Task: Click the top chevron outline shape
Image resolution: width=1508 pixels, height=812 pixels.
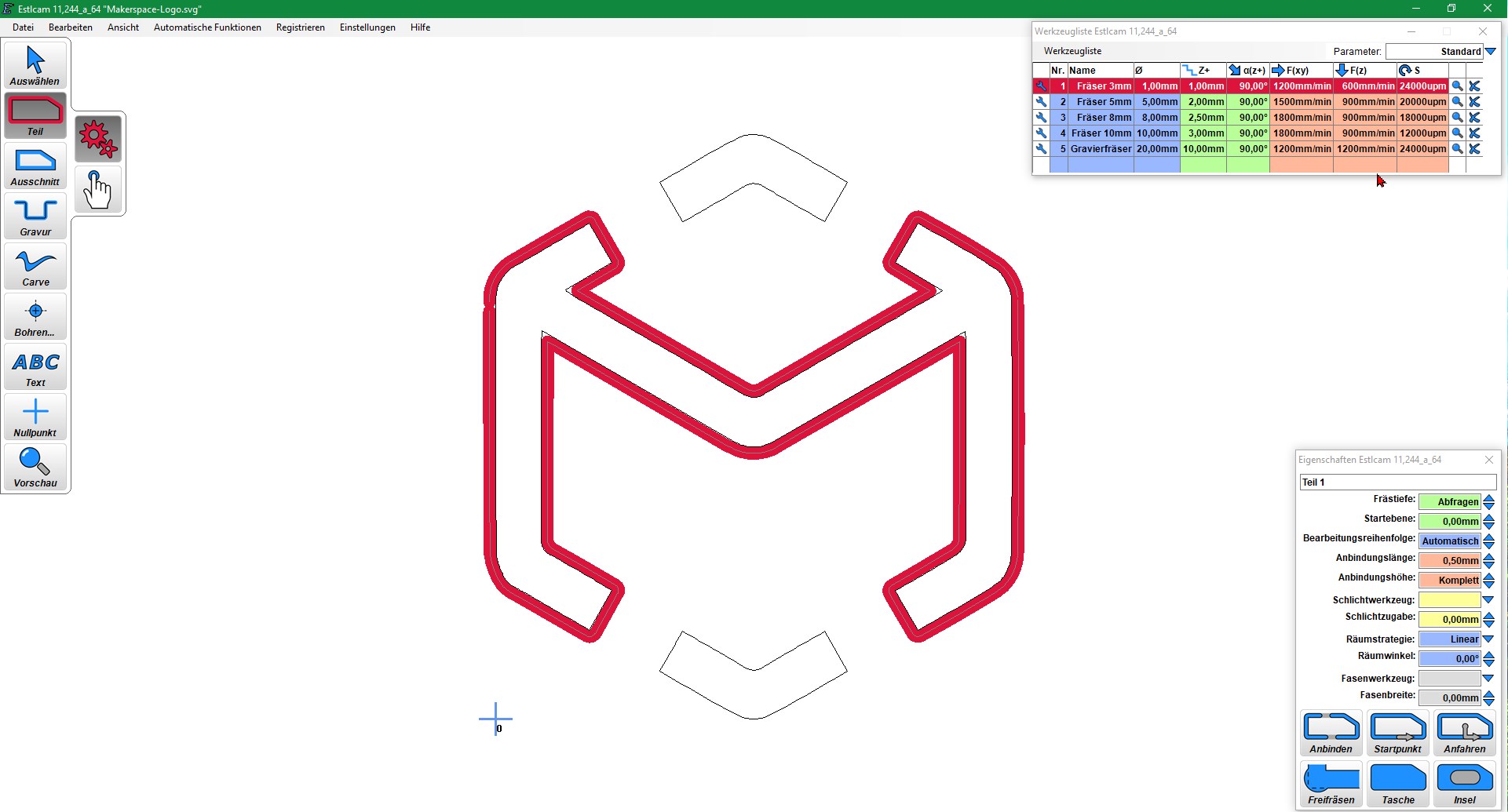Action: coord(754,178)
